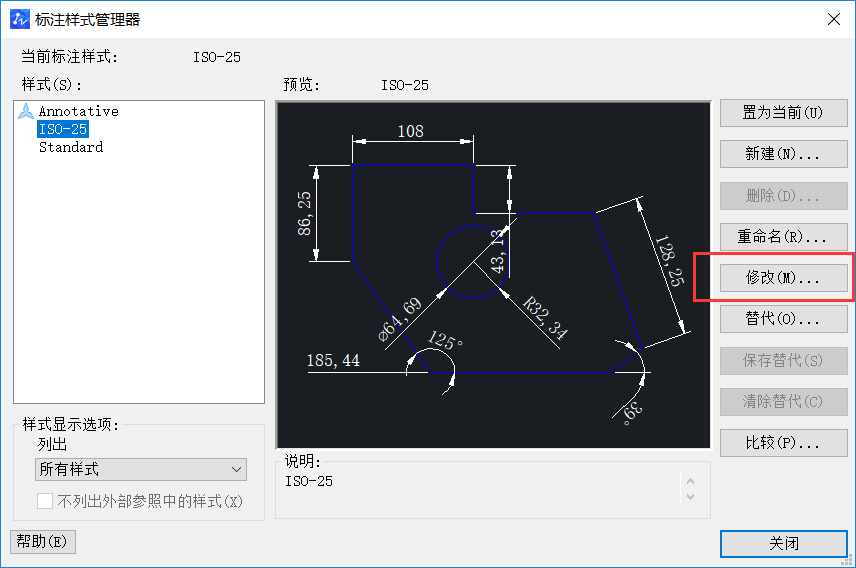Click the greyed-out 清除替代(C) button

[x=783, y=402]
